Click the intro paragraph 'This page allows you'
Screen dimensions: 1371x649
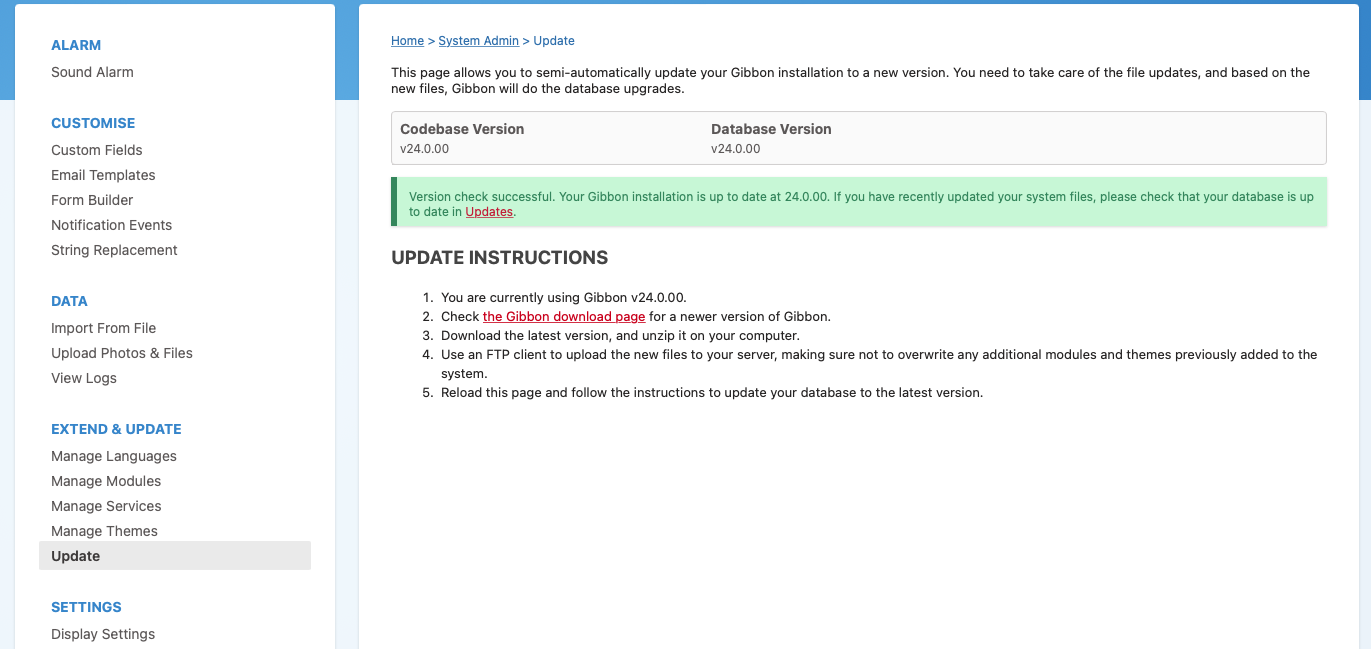tap(850, 80)
